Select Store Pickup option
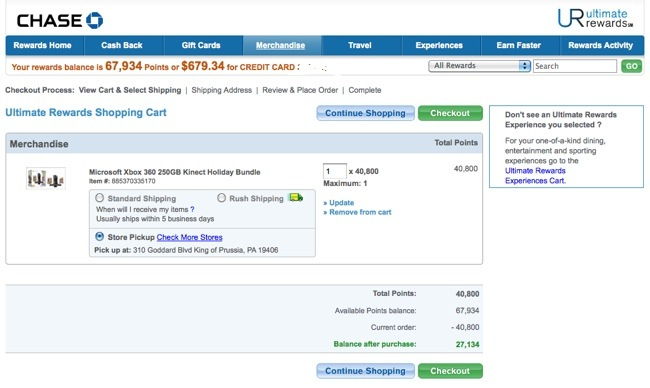The image size is (650, 388). point(99,236)
